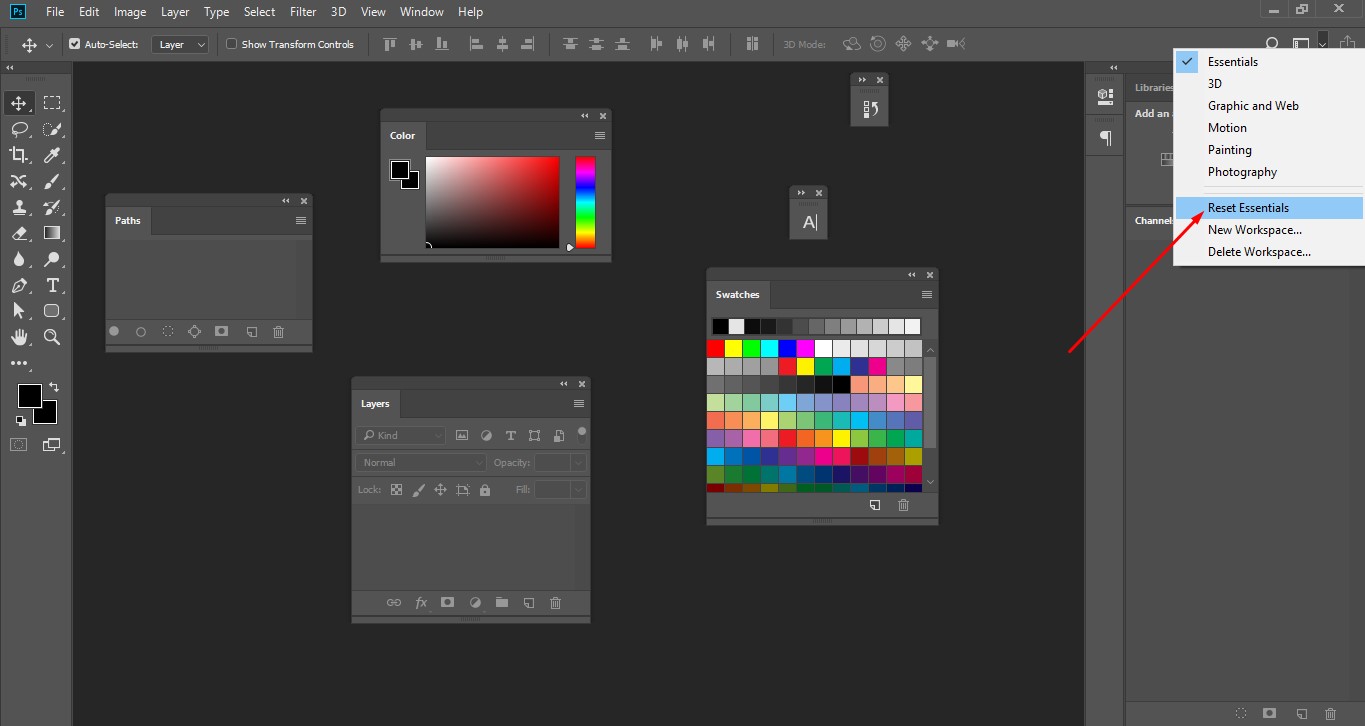Click Reset Essentials in the workspace menu

(1248, 207)
